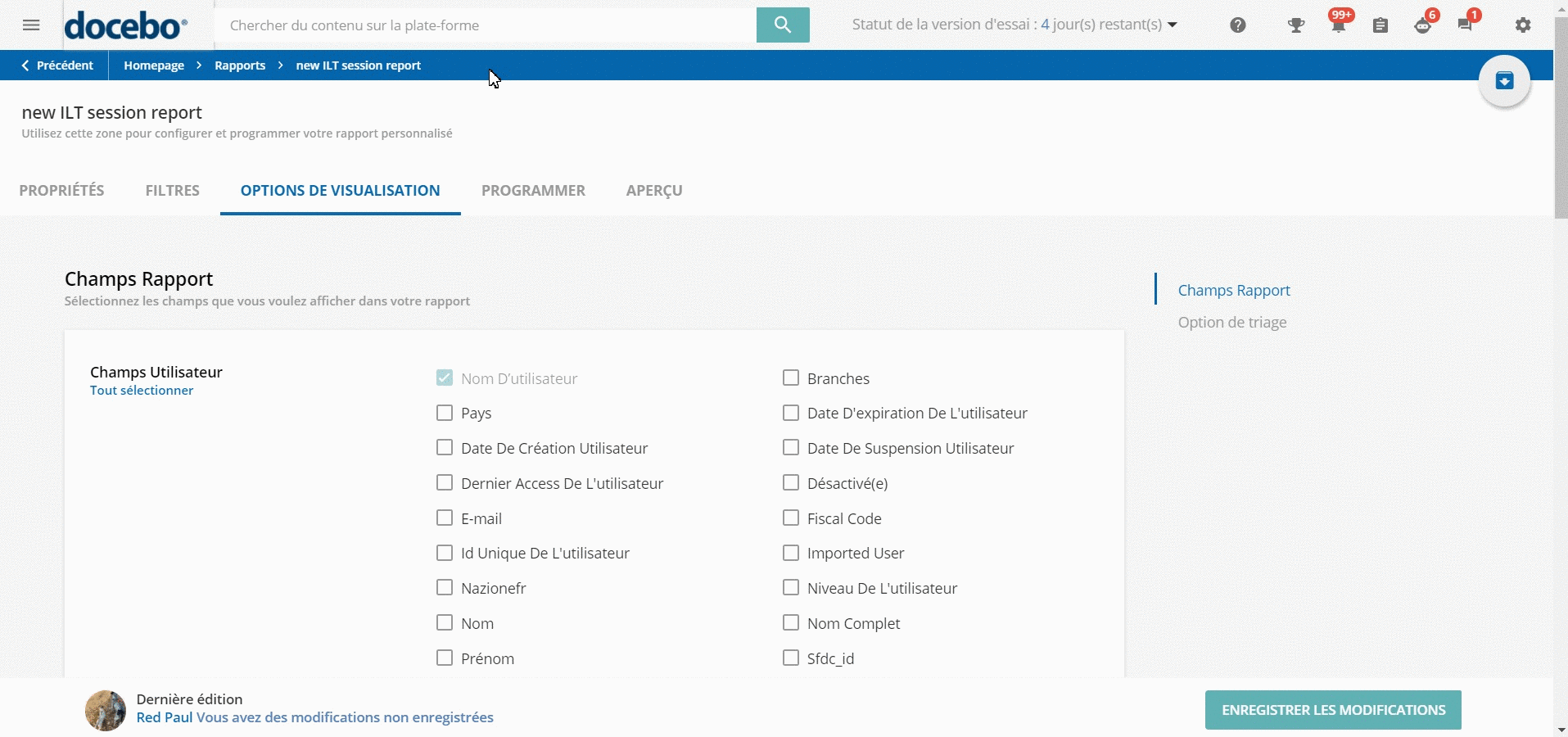Select Options de visualisation tab

(341, 191)
